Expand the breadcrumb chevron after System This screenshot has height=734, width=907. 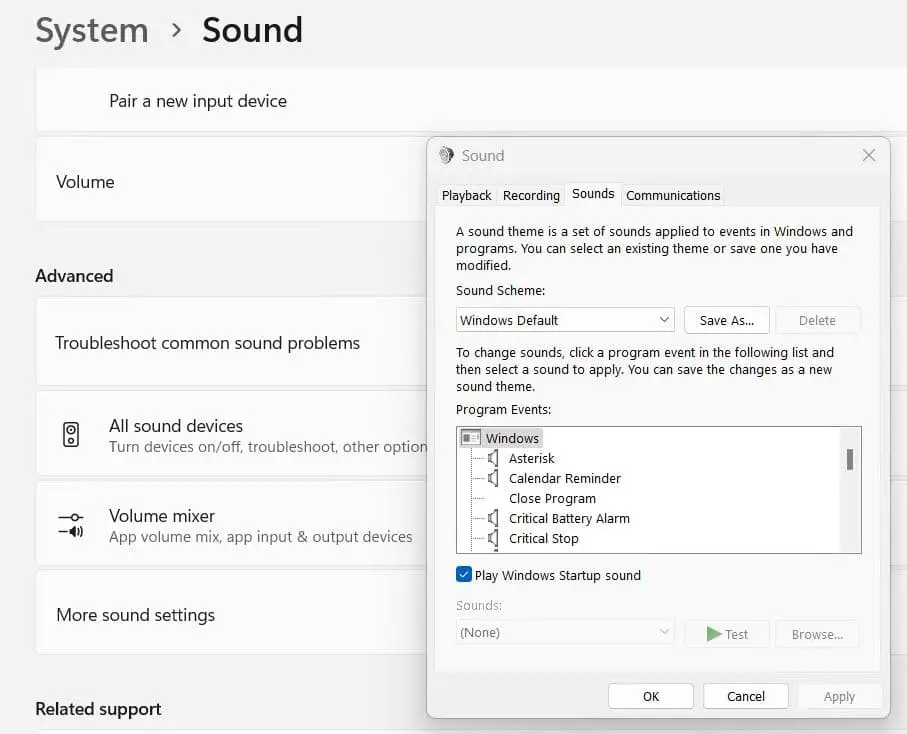[176, 31]
